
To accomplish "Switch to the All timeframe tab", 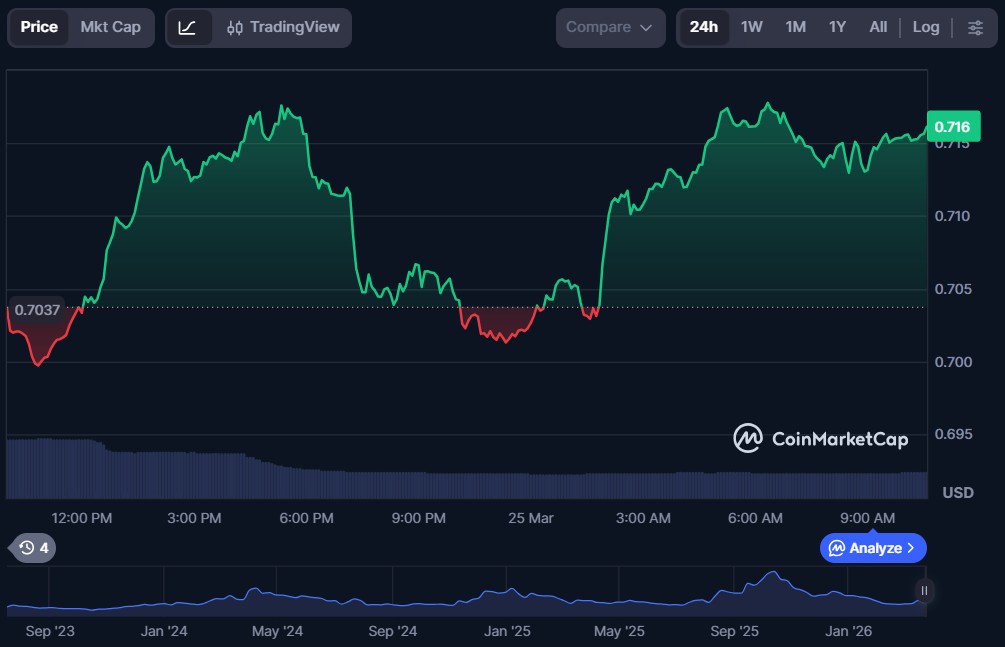I will [x=877, y=27].
